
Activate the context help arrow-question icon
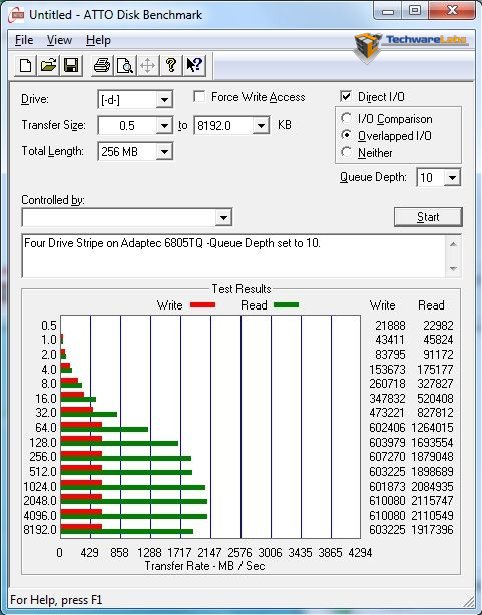tap(193, 65)
